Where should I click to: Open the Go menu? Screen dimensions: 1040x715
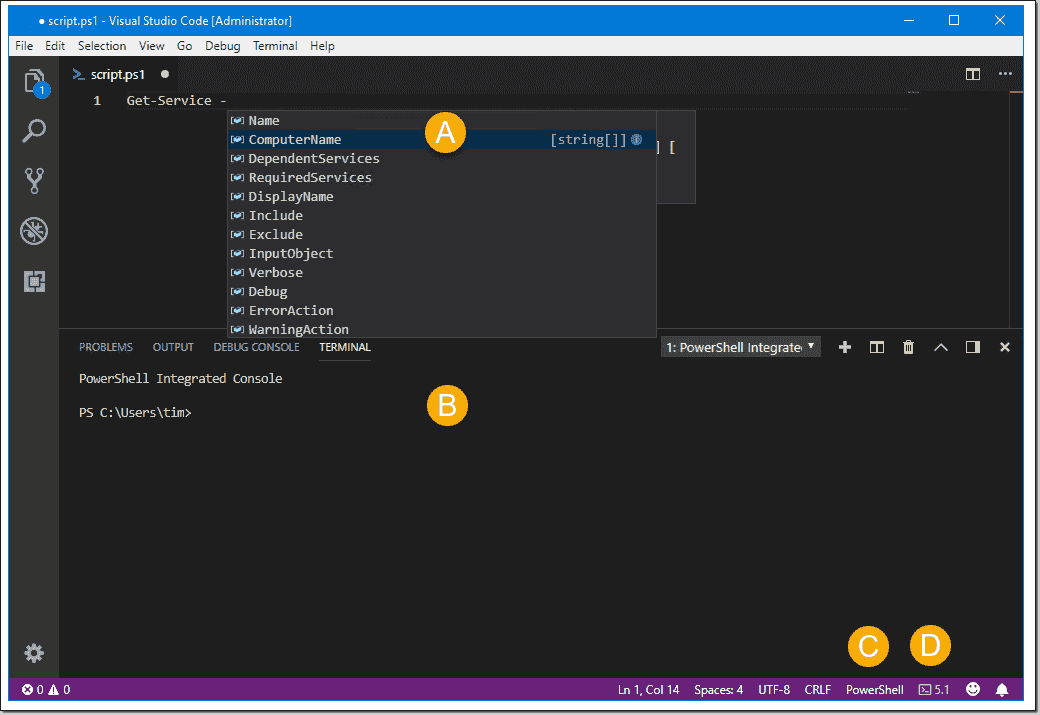[x=184, y=46]
